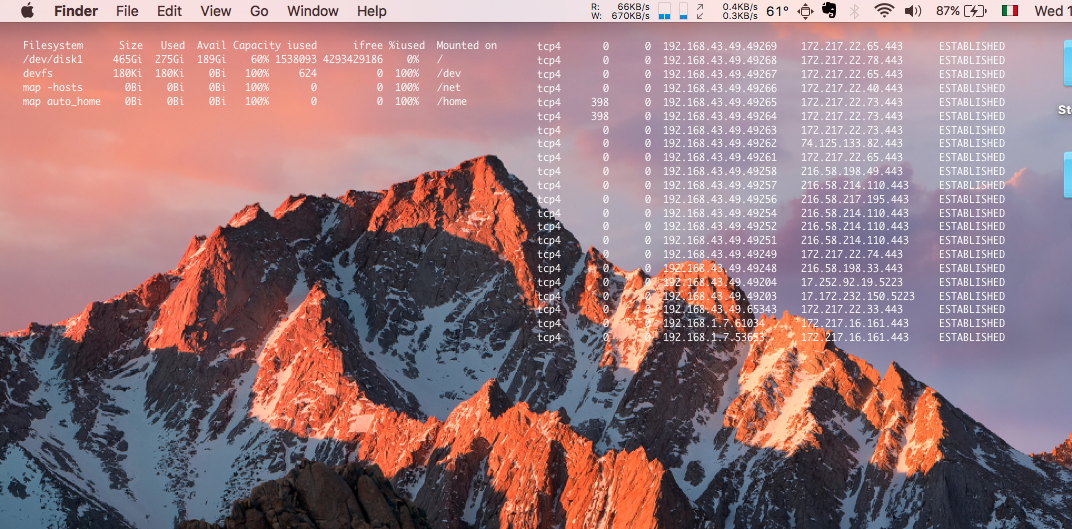Click remote address '172.217.22.33.443'
This screenshot has height=529, width=1072.
coord(852,310)
